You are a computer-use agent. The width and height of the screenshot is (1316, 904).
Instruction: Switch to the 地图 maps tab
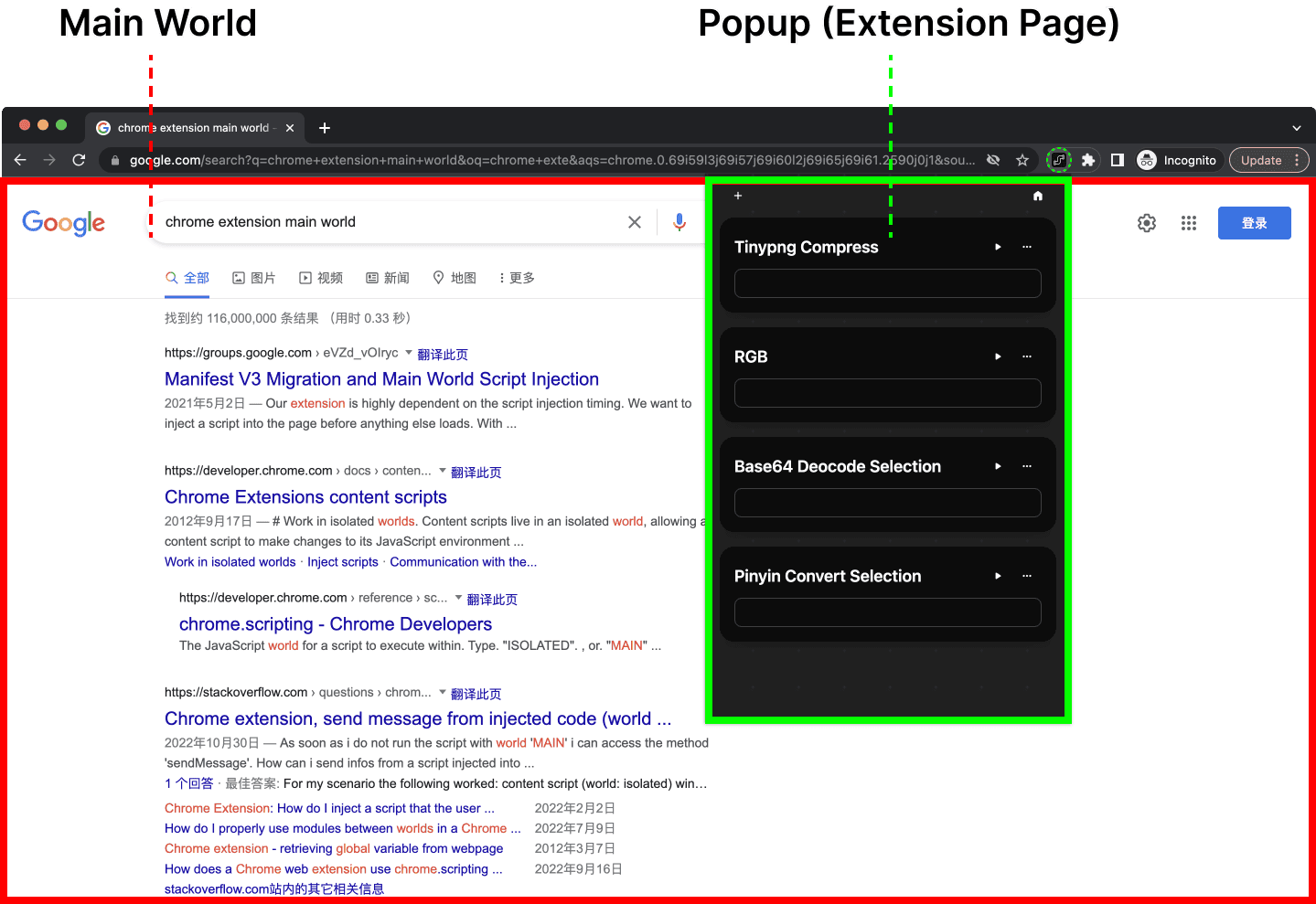coord(455,278)
